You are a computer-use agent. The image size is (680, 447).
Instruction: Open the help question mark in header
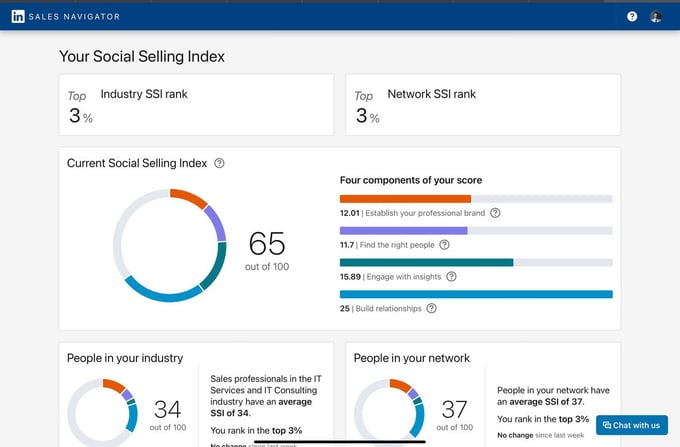632,16
